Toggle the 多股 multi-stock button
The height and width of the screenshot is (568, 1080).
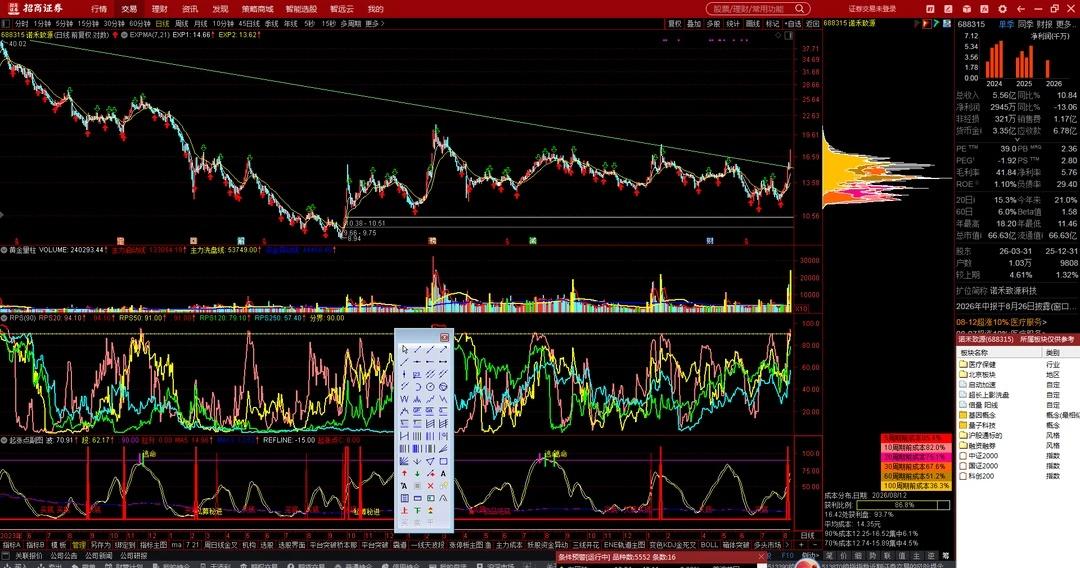[714, 23]
